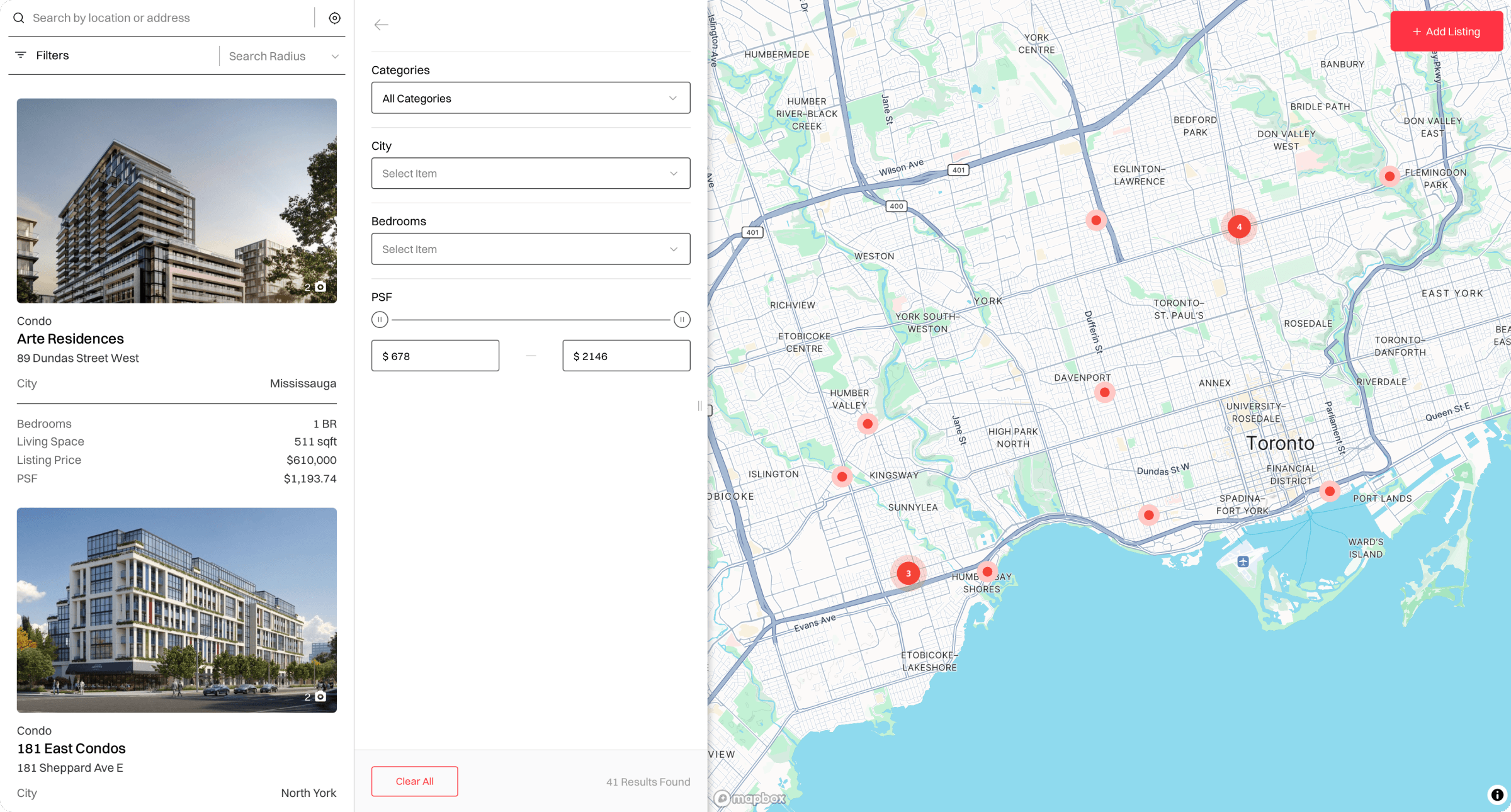Click the Mapbox info icon

point(1497,794)
